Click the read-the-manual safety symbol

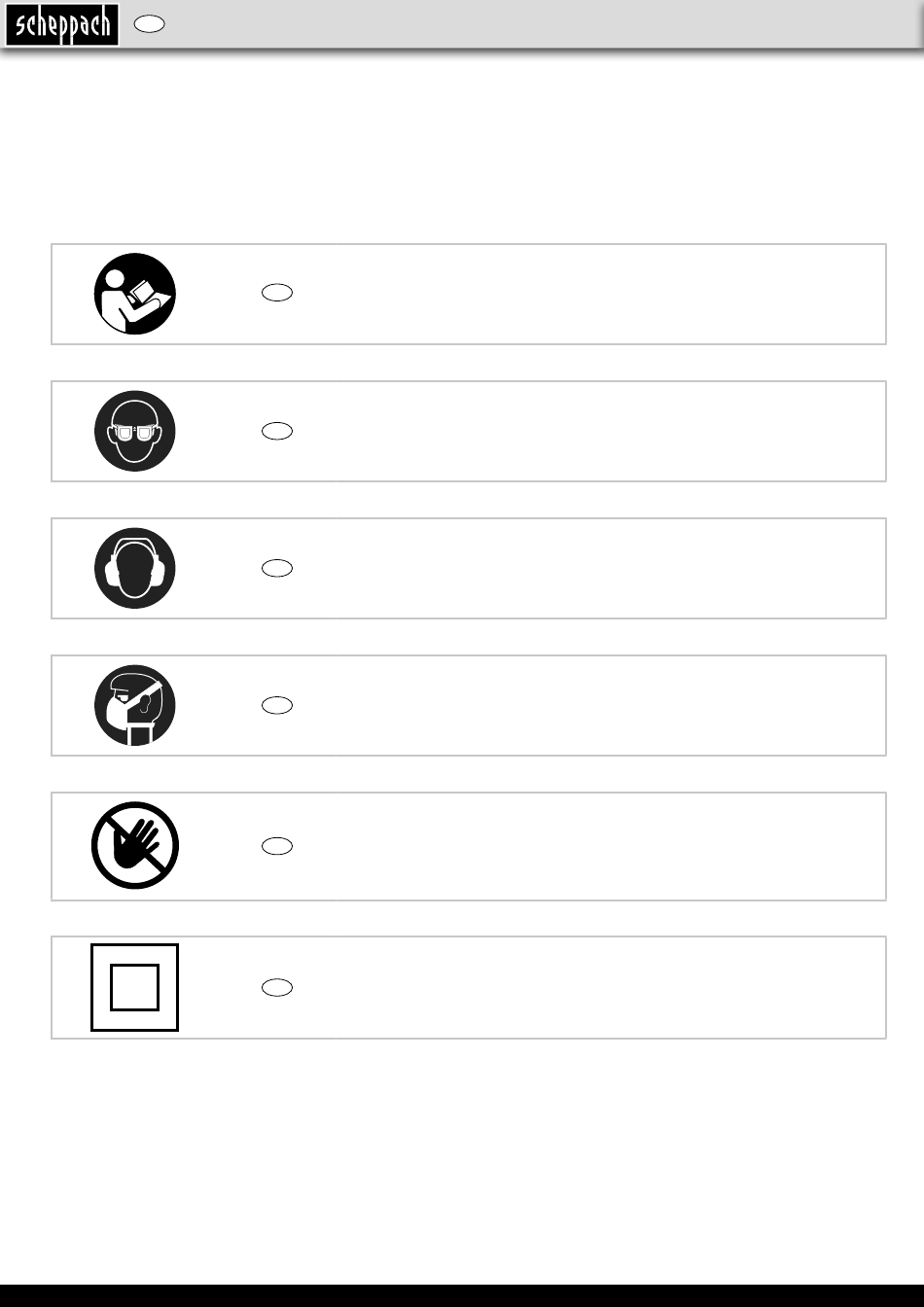coord(135,294)
